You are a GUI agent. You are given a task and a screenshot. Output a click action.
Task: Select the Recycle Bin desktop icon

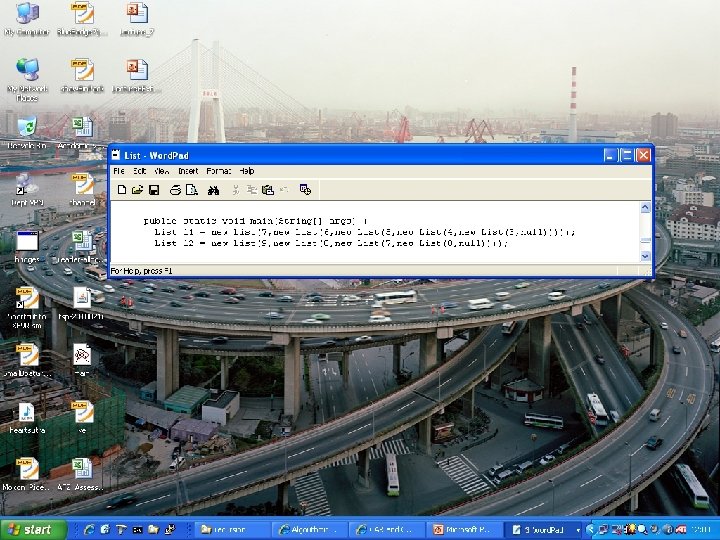[x=27, y=132]
